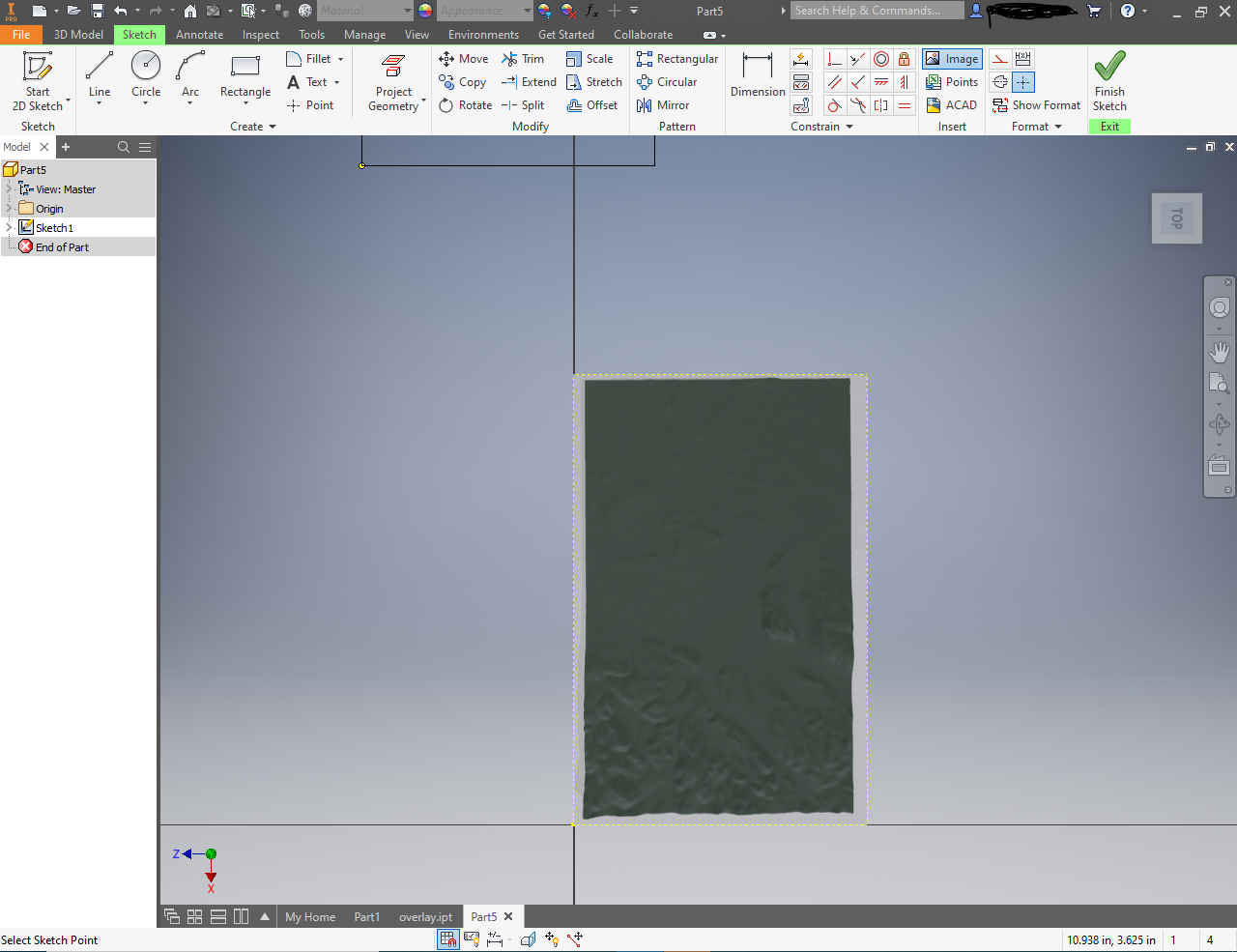Select the Rectangle tool
Image resolution: width=1237 pixels, height=952 pixels.
pyautogui.click(x=245, y=75)
